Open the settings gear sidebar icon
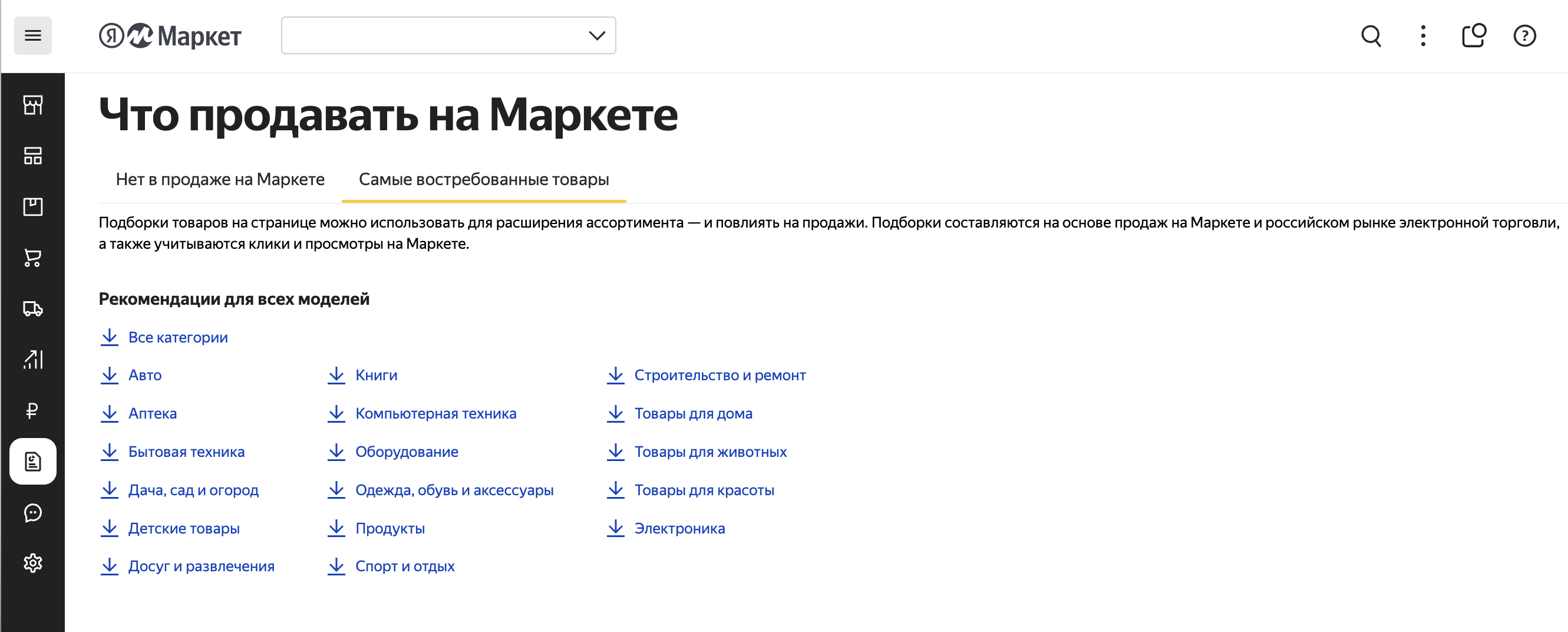 [33, 563]
